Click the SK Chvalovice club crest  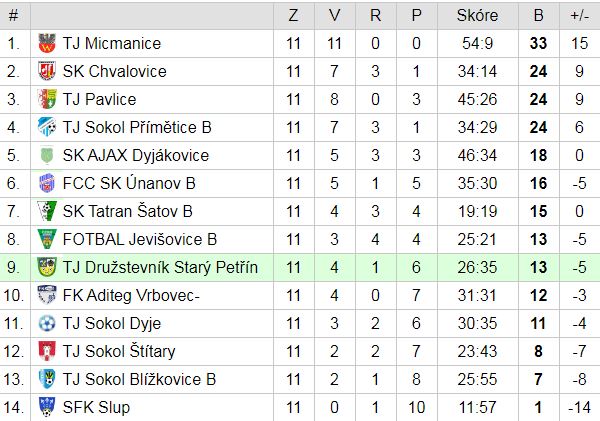click(x=47, y=71)
